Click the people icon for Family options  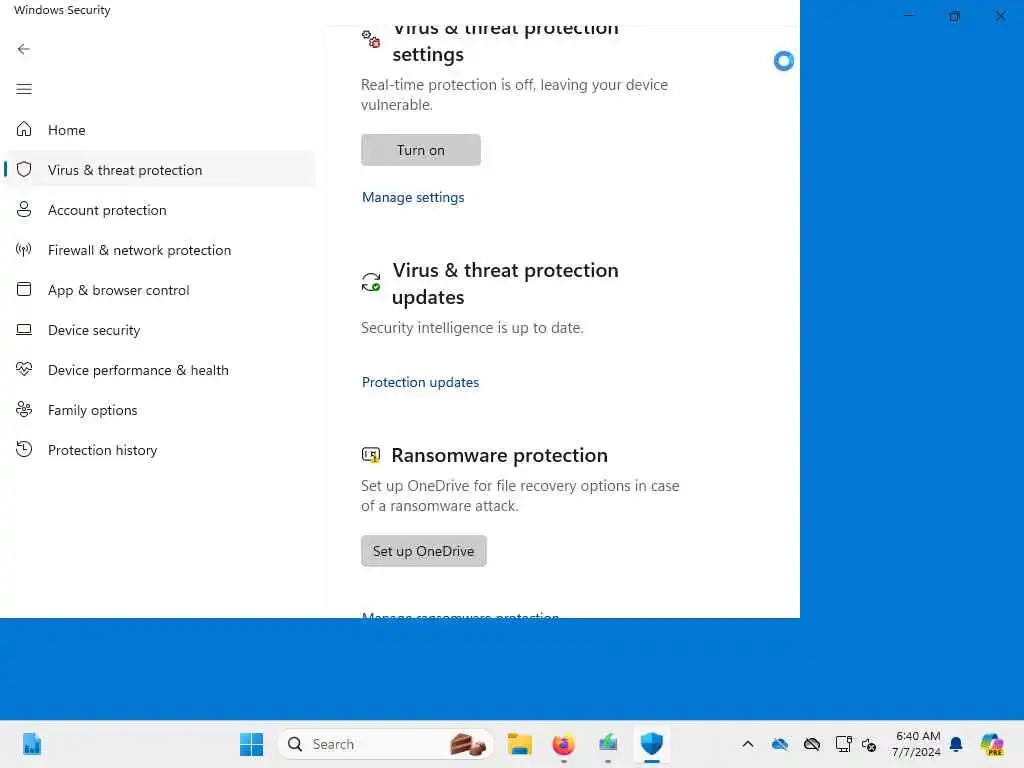click(x=24, y=409)
